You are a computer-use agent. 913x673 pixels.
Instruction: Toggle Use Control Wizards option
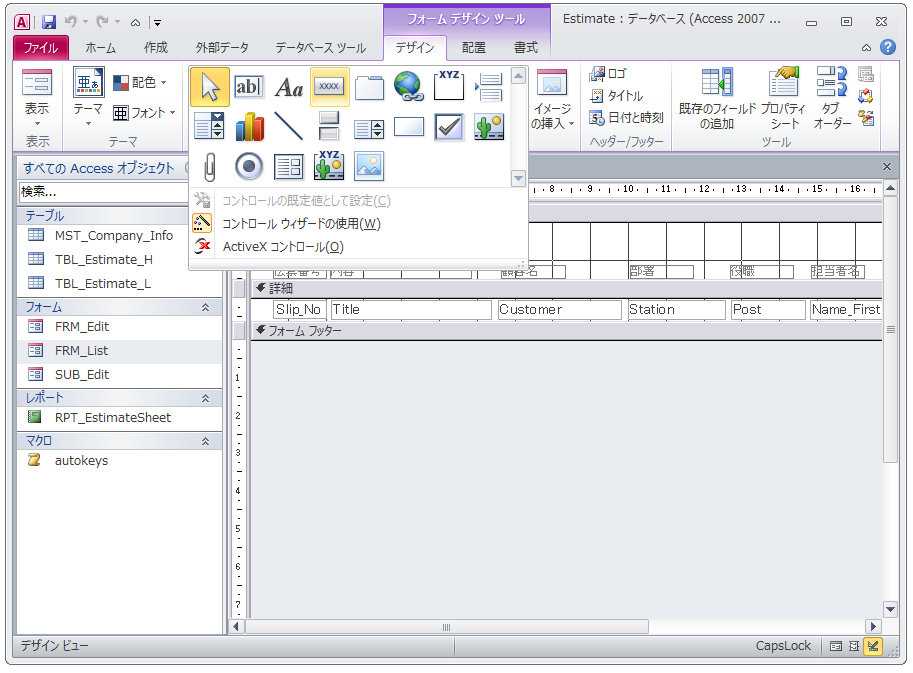pyautogui.click(x=286, y=224)
